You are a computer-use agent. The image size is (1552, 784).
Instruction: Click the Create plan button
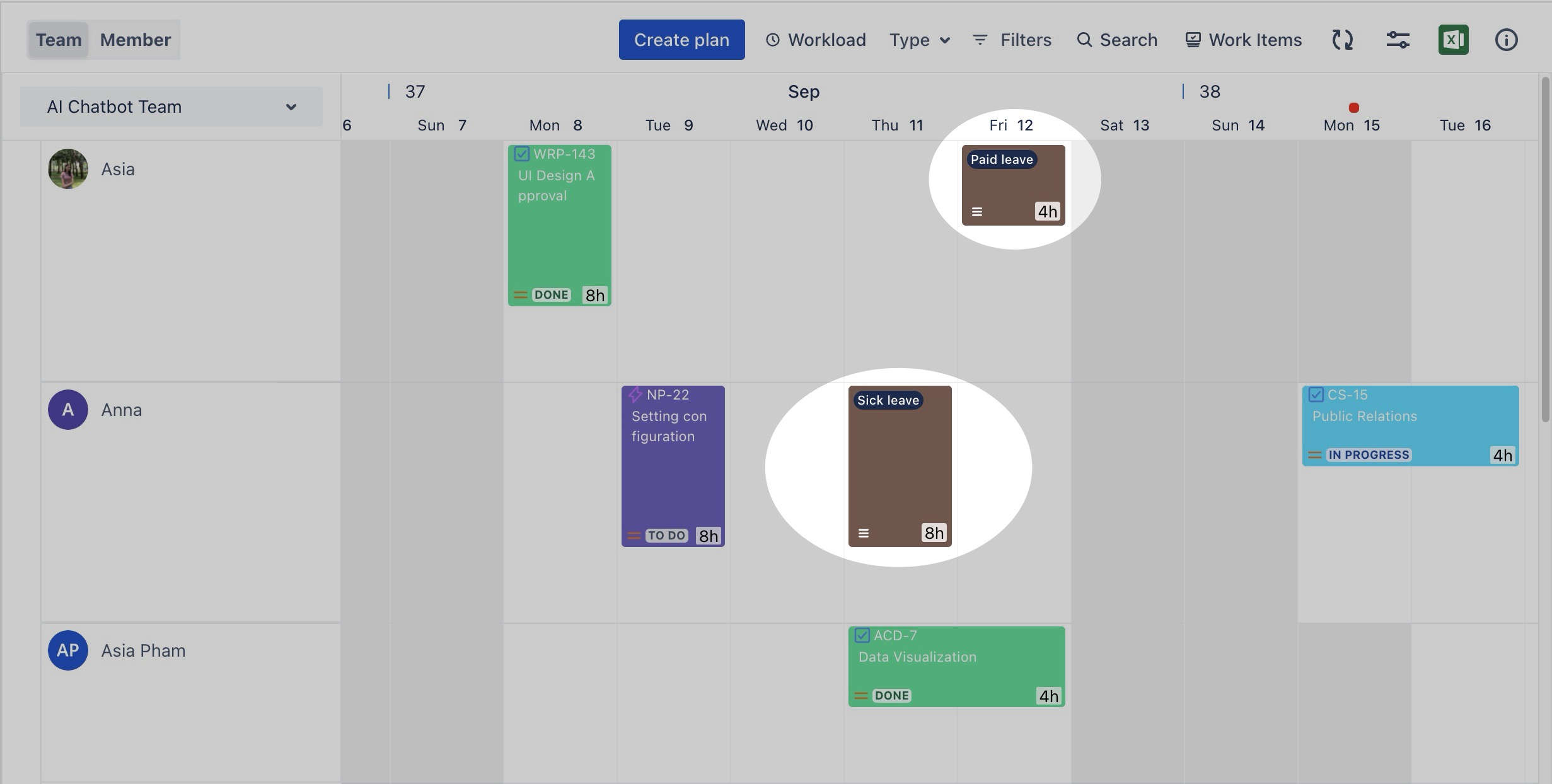click(x=681, y=40)
